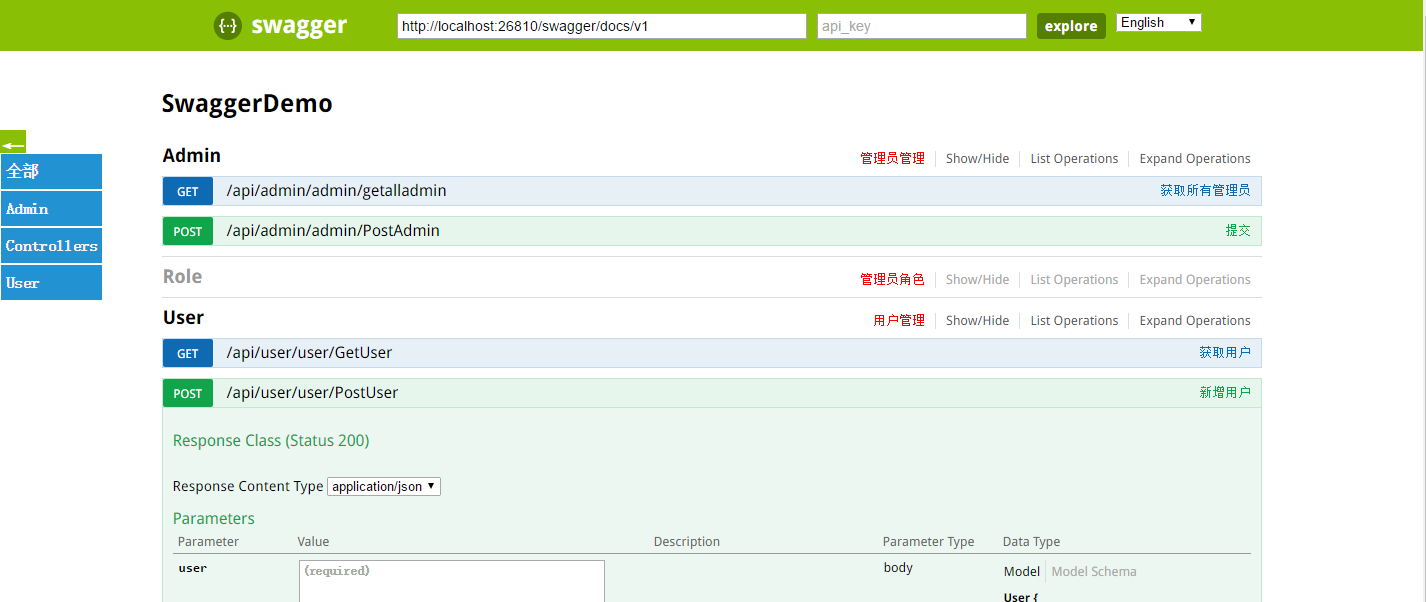Click 获取所有管理员 description link
1426x602 pixels.
(1205, 190)
